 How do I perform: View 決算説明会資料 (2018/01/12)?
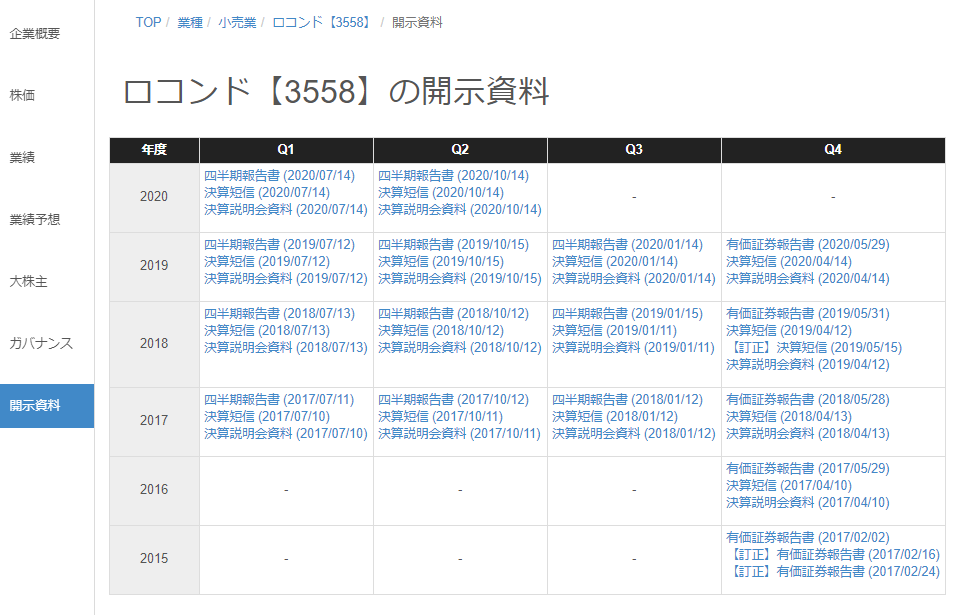(633, 434)
